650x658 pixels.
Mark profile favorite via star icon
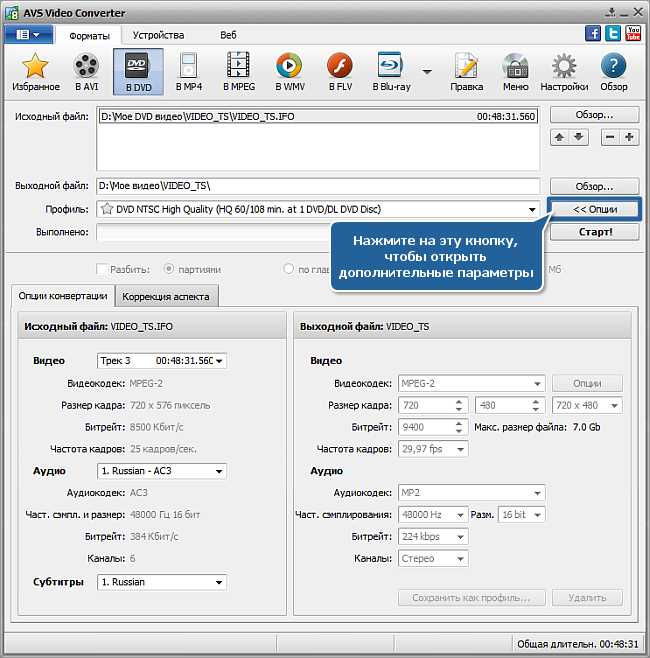tap(107, 209)
